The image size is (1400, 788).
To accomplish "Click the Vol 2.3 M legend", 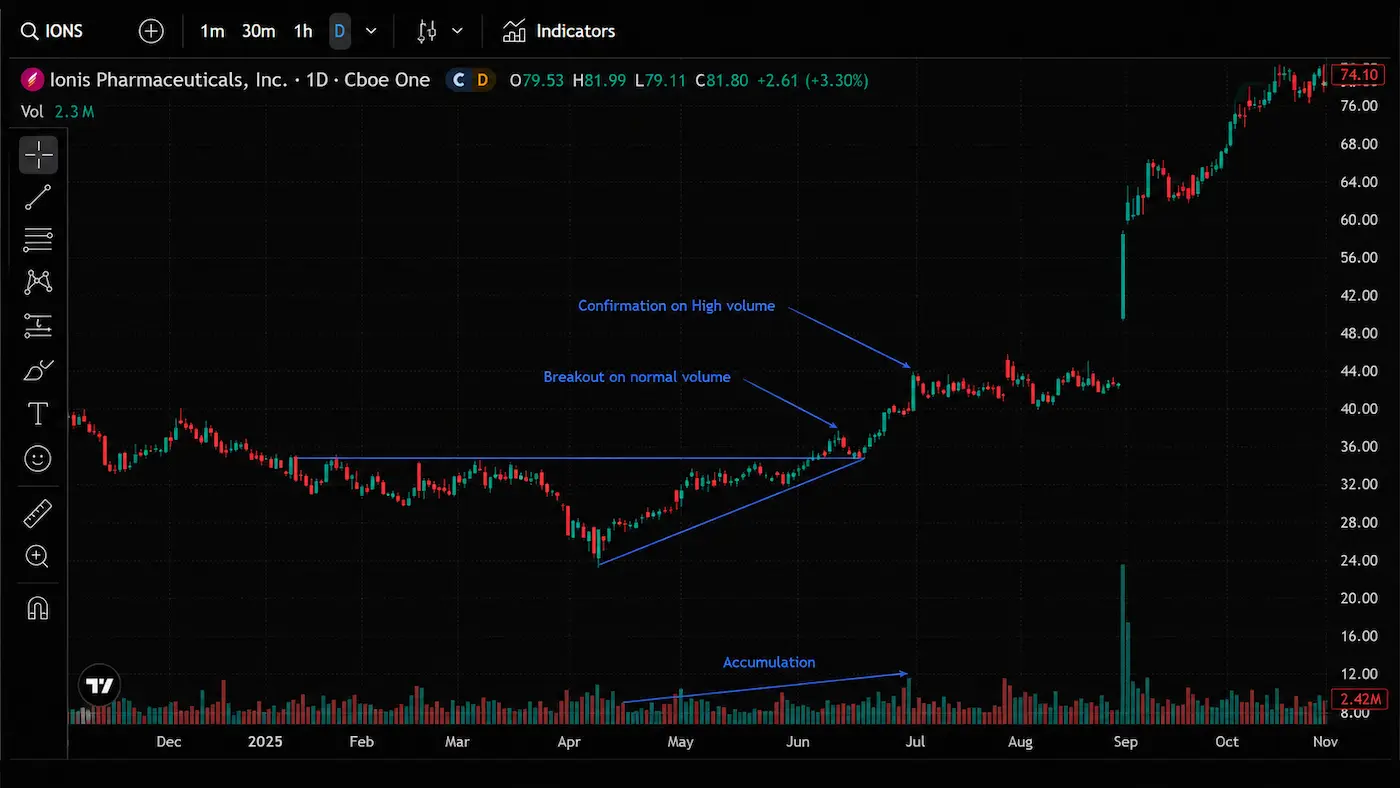I will pos(57,112).
